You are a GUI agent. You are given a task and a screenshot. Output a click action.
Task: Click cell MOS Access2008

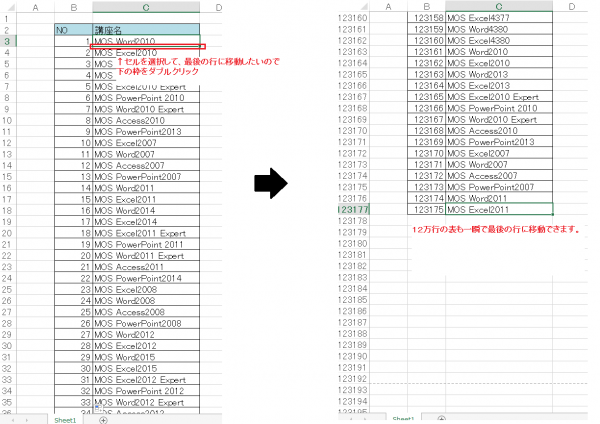coord(146,312)
